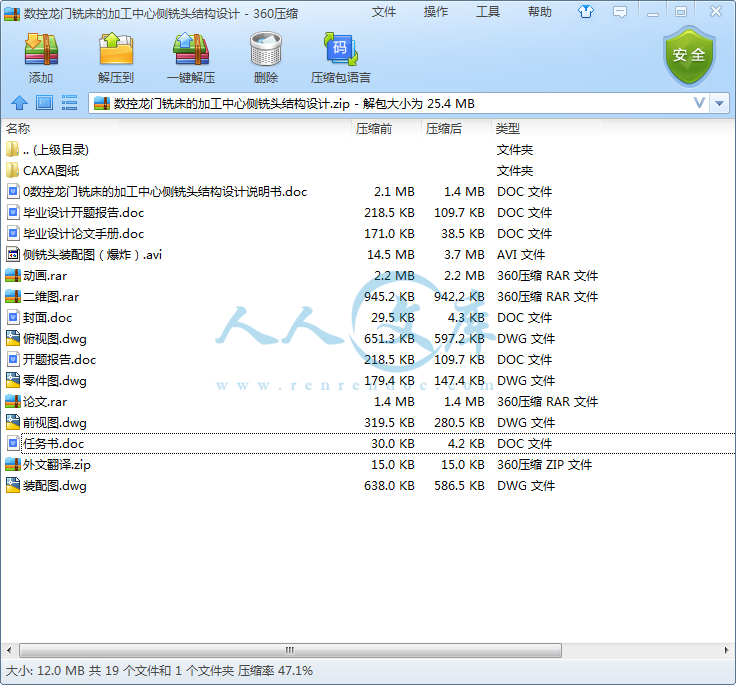
Task: Open the 文件 menu
Action: pos(383,12)
